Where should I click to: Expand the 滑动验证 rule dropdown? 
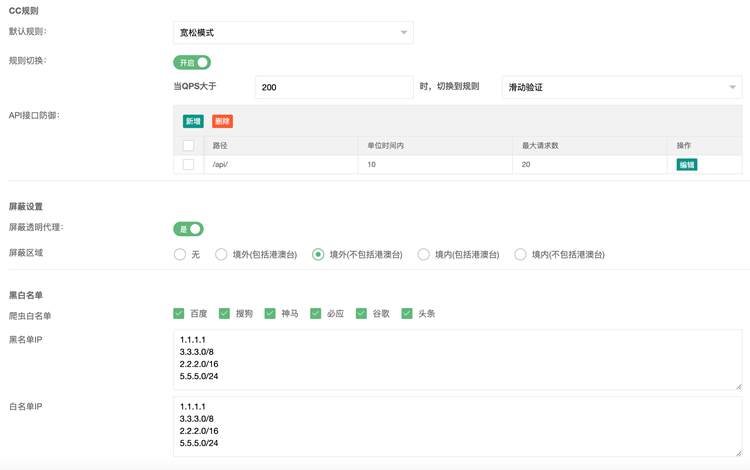pos(621,87)
